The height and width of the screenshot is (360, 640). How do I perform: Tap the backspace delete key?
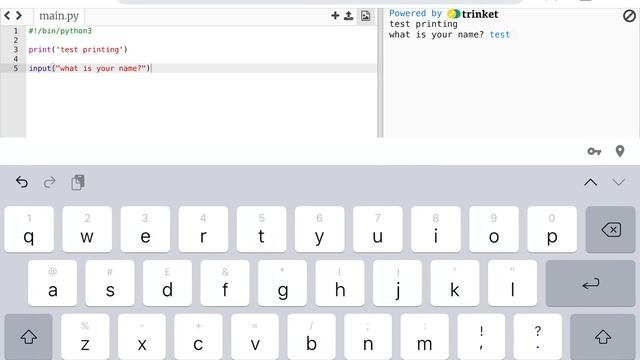(610, 229)
